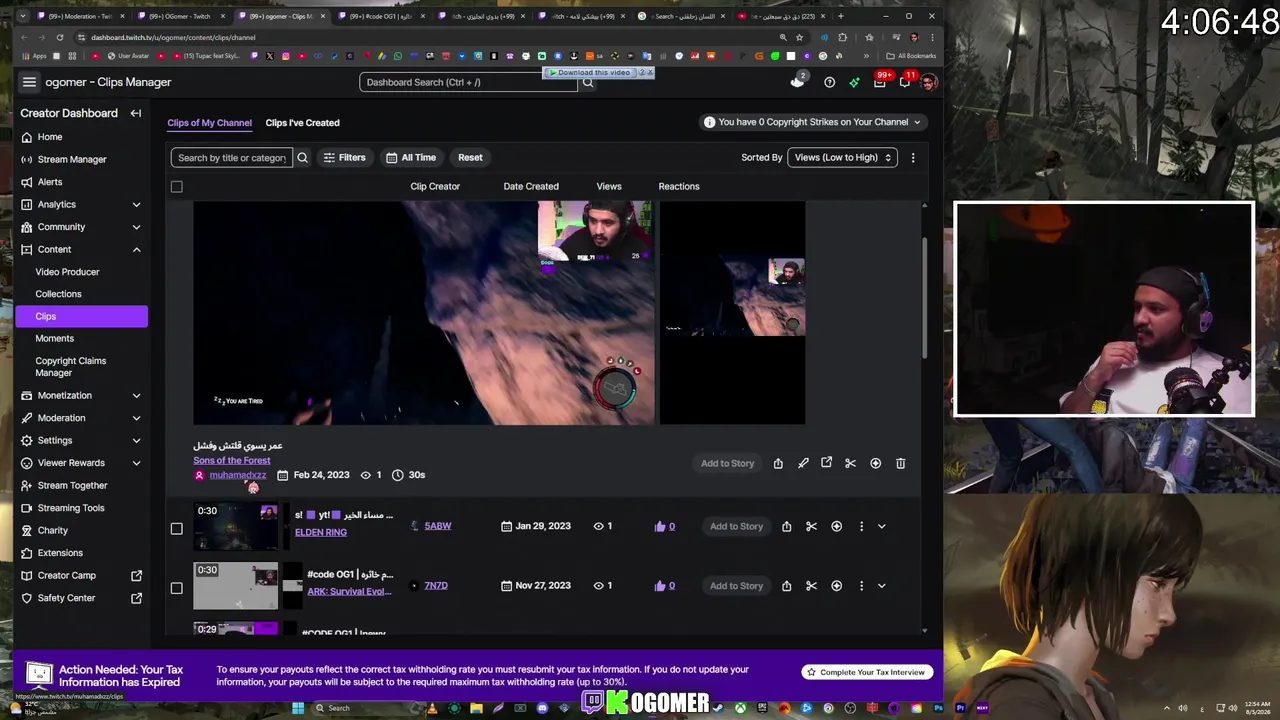This screenshot has width=1280, height=720.
Task: Open more options for ELDEN RING clip
Action: click(x=861, y=526)
